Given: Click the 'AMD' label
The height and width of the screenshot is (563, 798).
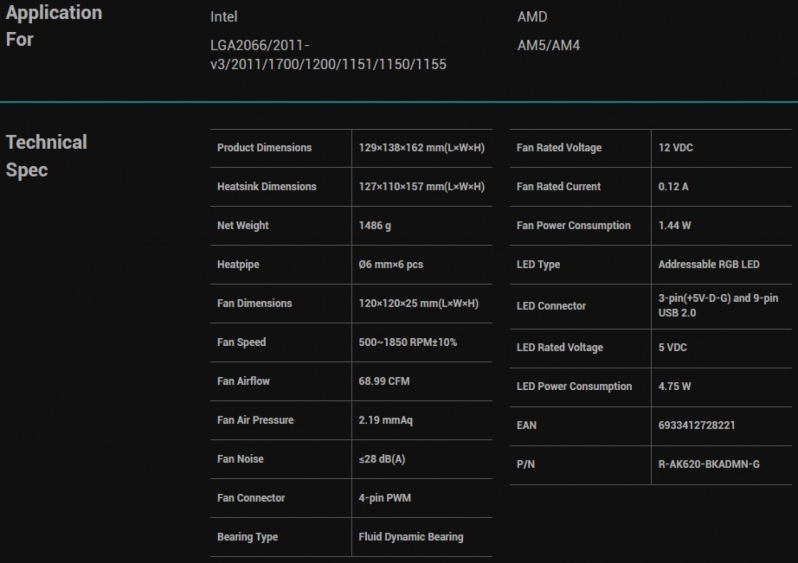Looking at the screenshot, I should pos(532,17).
